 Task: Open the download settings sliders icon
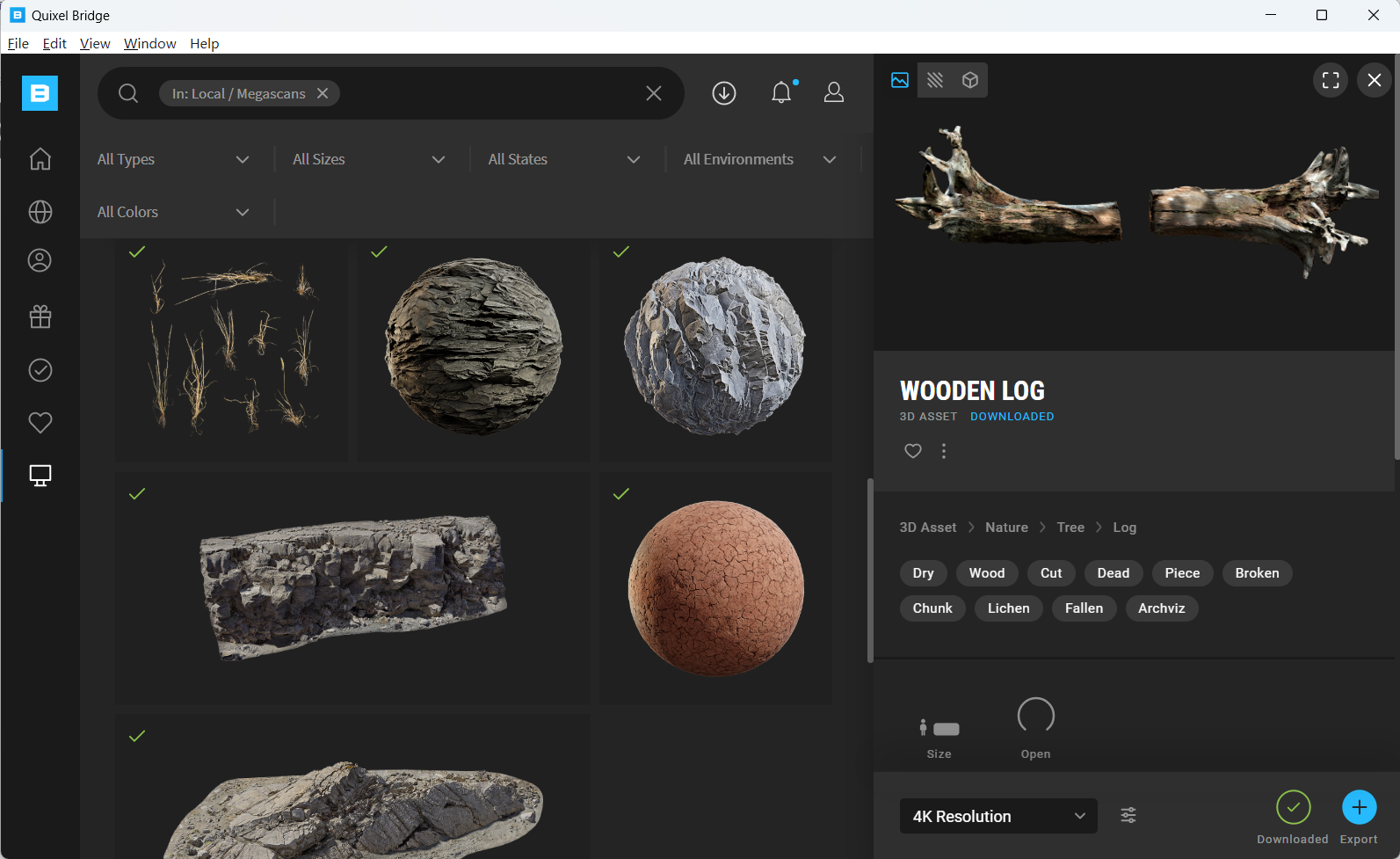pos(1128,816)
